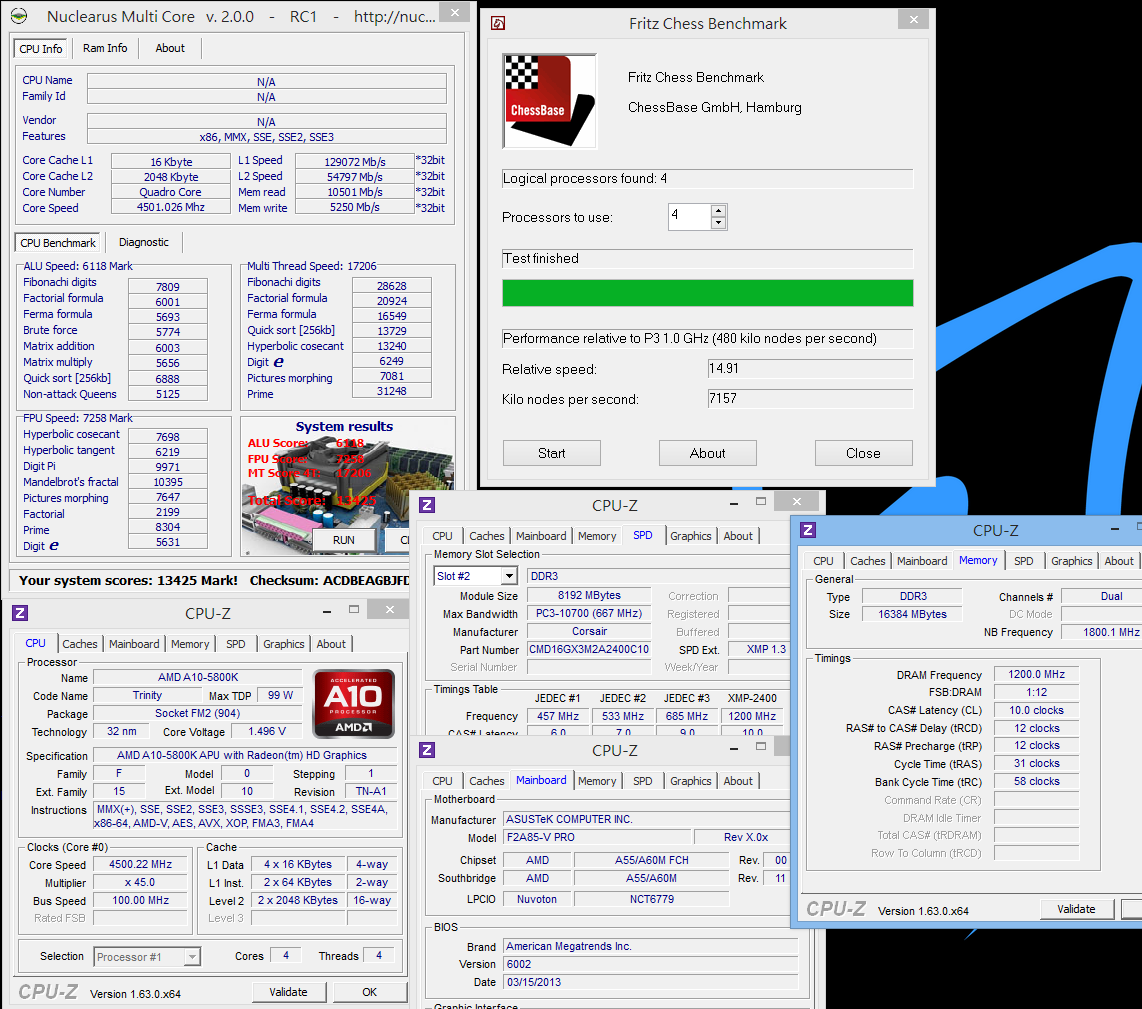Click the Processors to use input field
Viewport: 1142px width, 1009px height.
tap(690, 216)
